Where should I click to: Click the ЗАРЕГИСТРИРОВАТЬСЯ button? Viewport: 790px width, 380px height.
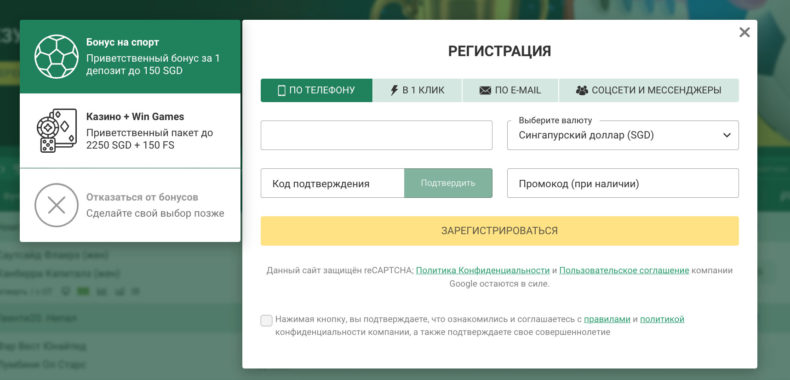(x=500, y=231)
